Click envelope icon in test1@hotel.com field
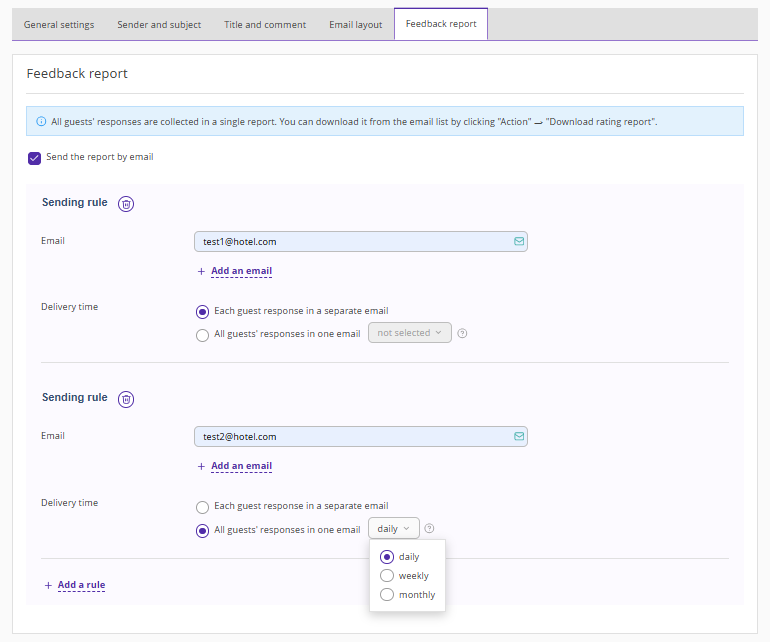This screenshot has width=770, height=642. [519, 242]
